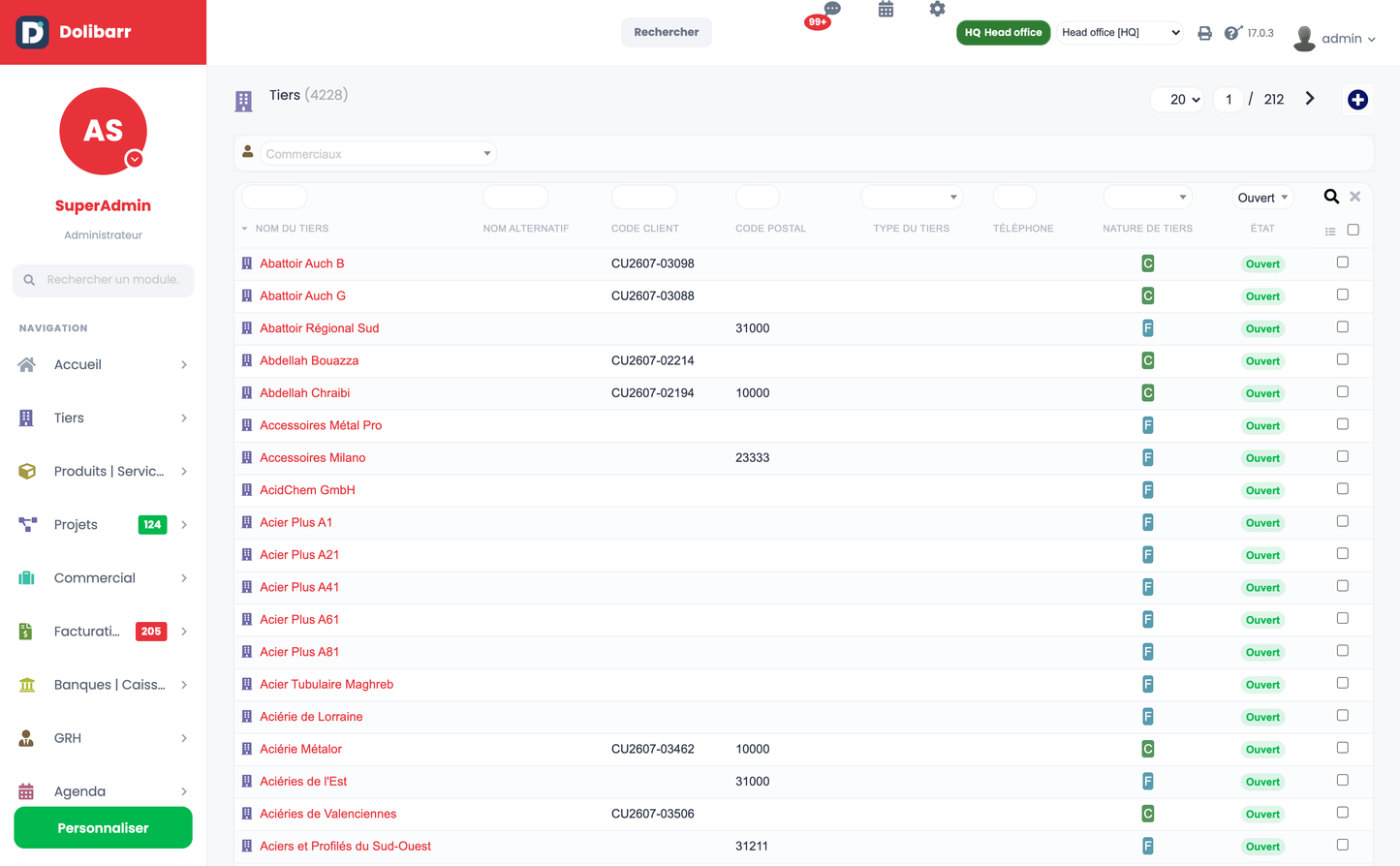Open the État filter set to Ouvert
Viewport: 1400px width, 866px height.
point(1263,198)
